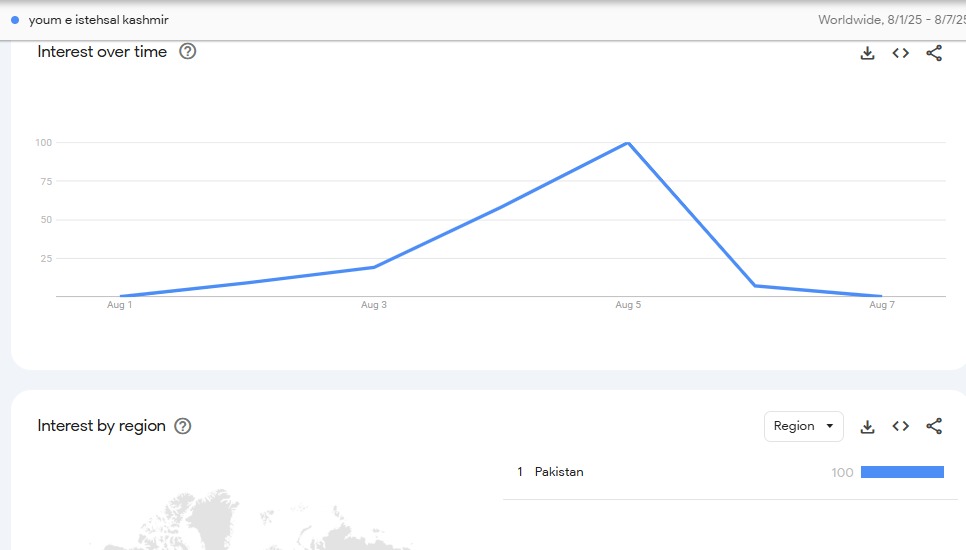Share the Interest over time chart
The width and height of the screenshot is (966, 550).
(x=934, y=53)
